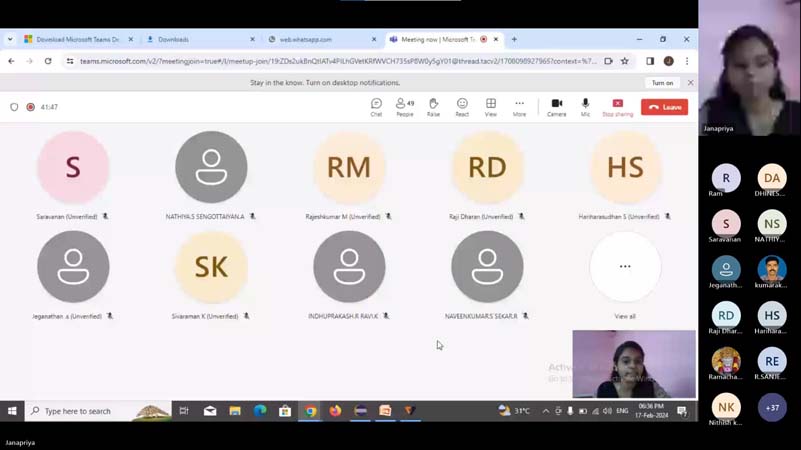The image size is (801, 450).
Task: Expand the More actions menu
Action: coord(519,106)
